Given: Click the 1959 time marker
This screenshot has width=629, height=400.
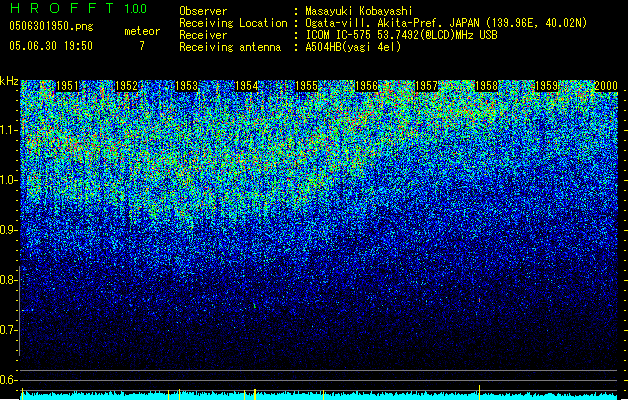Looking at the screenshot, I should click(x=546, y=86).
